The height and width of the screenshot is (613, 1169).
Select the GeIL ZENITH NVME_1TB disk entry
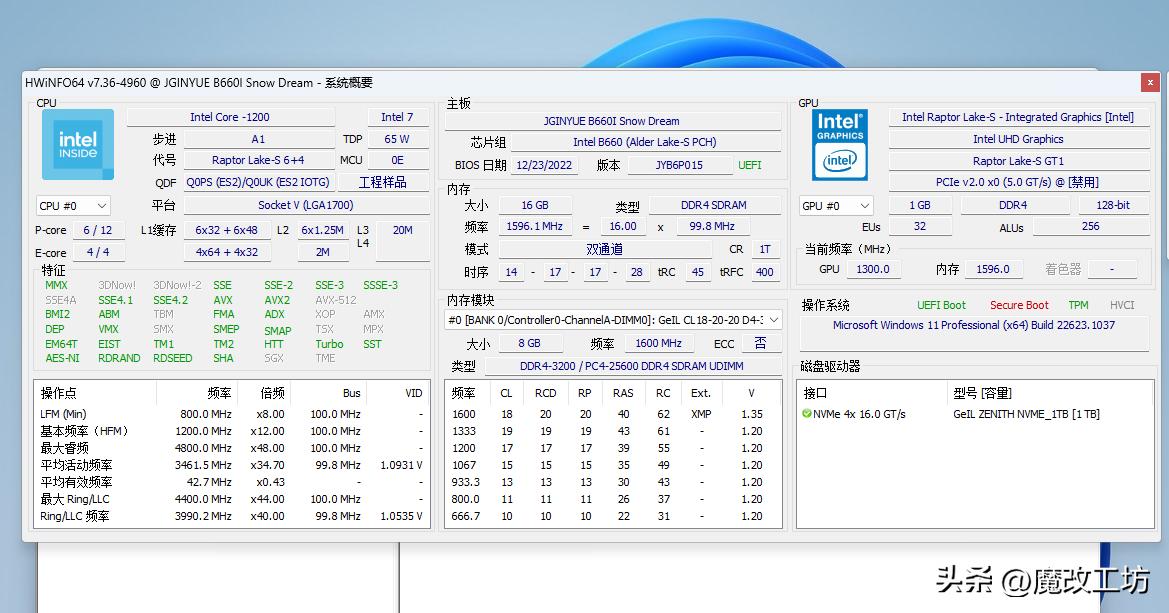click(1027, 414)
